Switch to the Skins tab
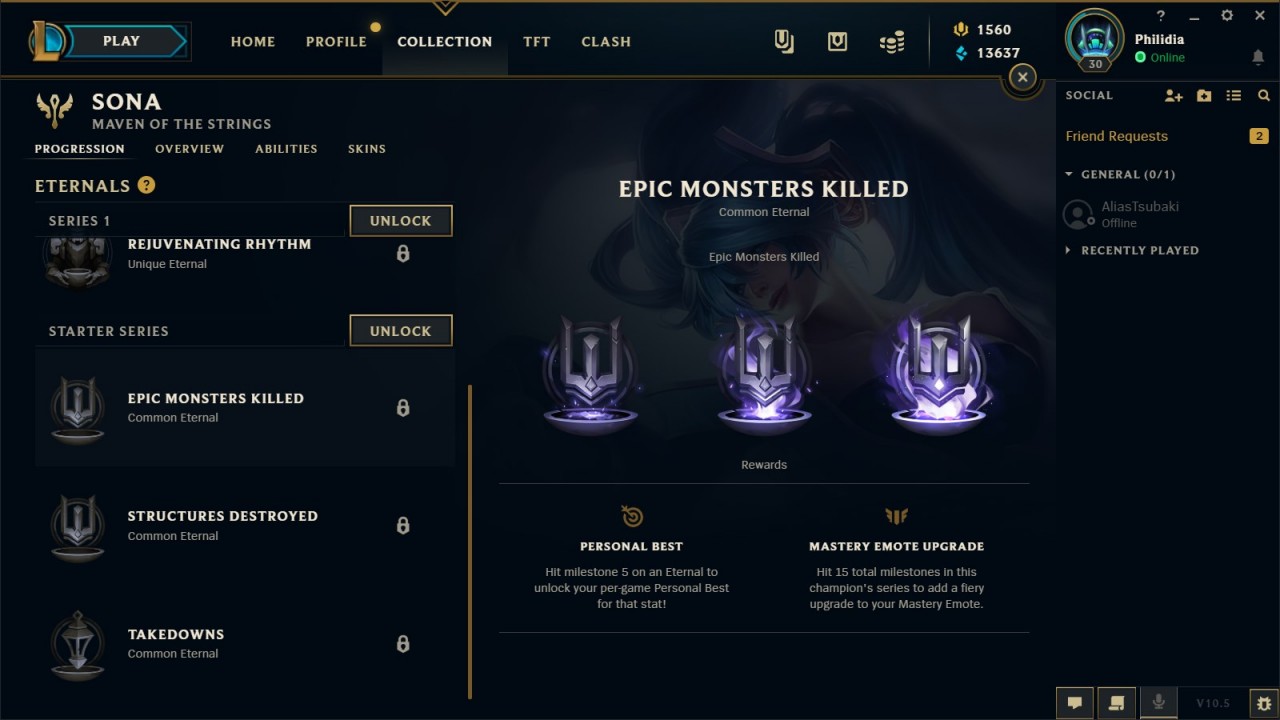Image resolution: width=1280 pixels, height=720 pixels. coord(367,149)
